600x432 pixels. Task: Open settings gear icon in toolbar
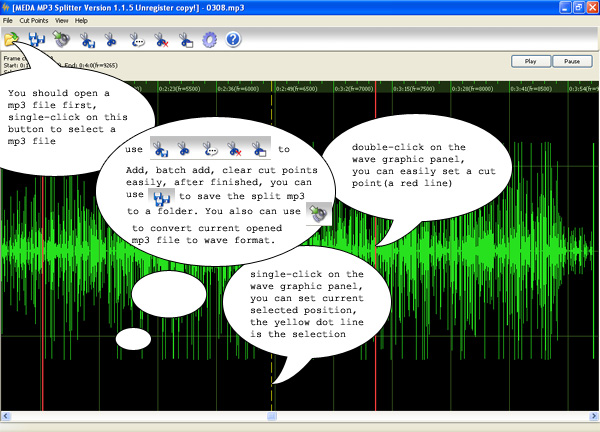[x=209, y=40]
